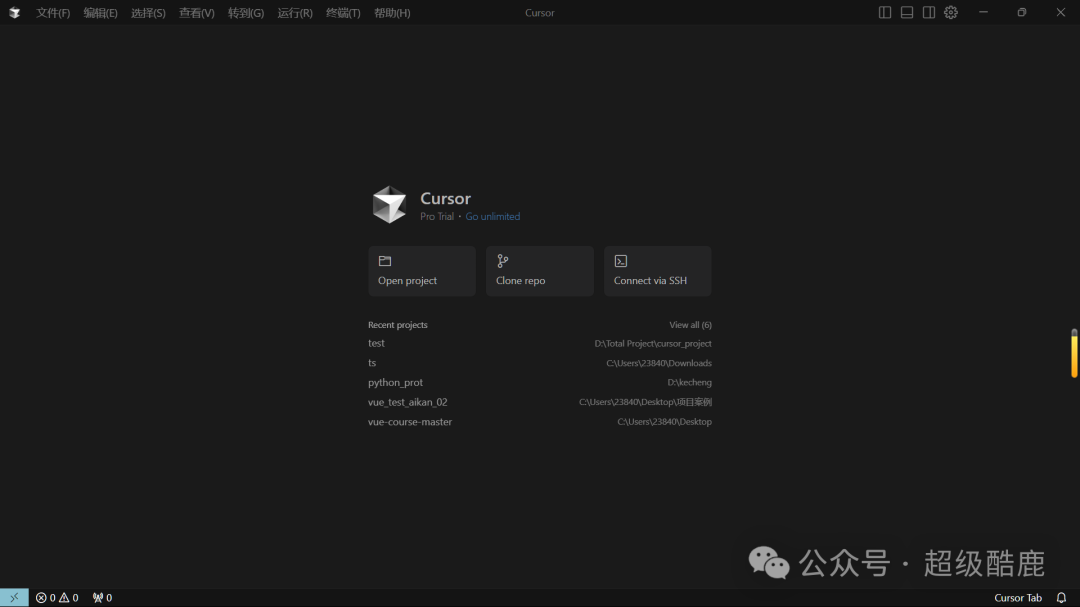Click the large Cursor cube logo
1080x607 pixels.
tap(389, 205)
